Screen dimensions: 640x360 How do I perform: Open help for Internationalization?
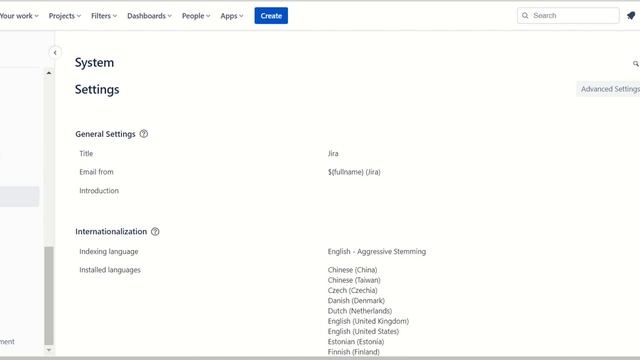[155, 232]
